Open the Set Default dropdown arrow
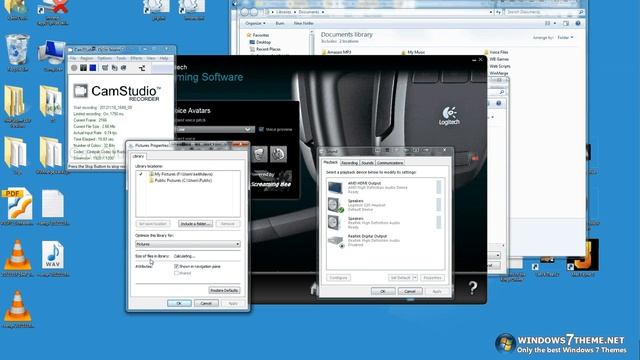 click(415, 278)
